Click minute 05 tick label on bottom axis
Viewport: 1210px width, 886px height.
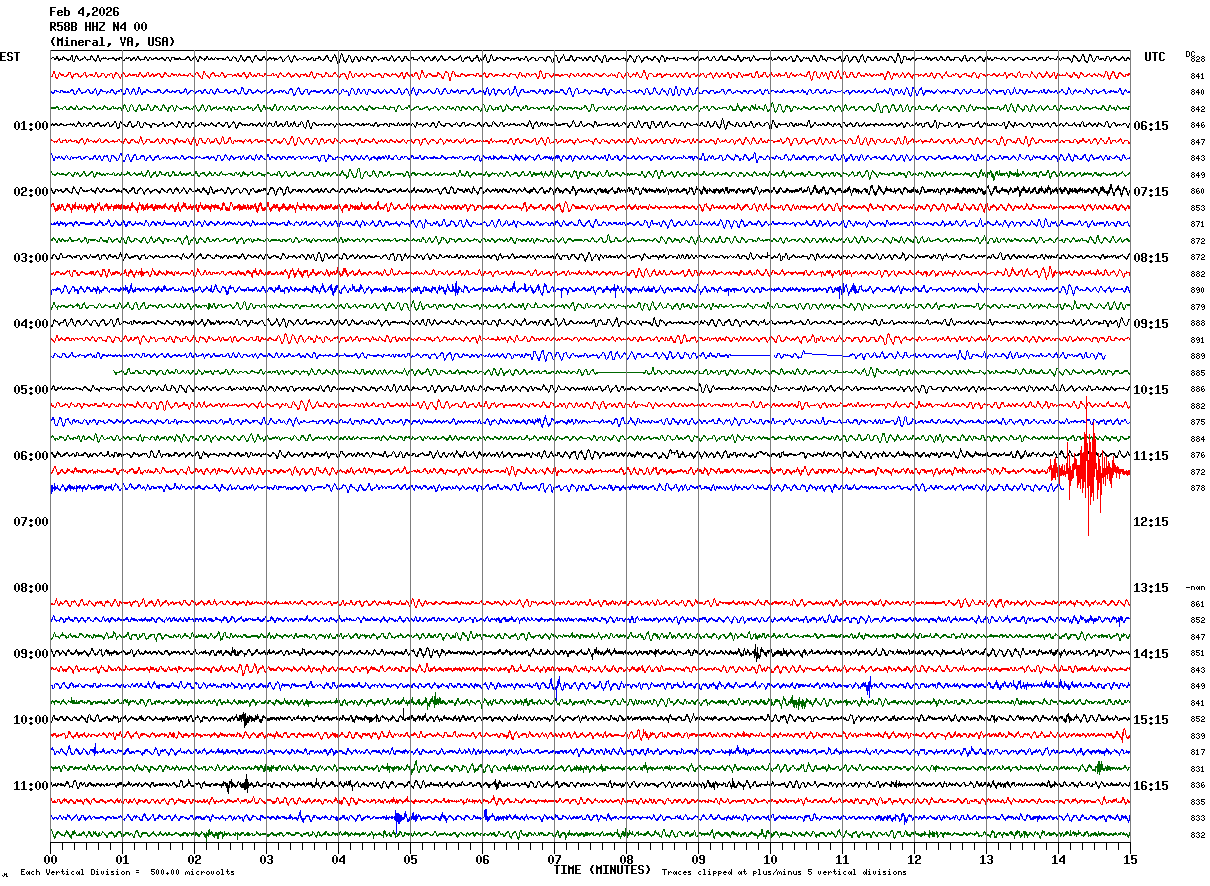[410, 859]
